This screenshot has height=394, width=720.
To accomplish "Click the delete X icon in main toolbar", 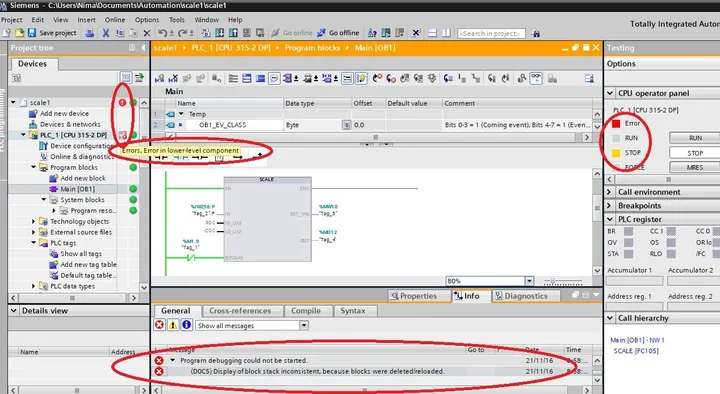I will tap(147, 33).
